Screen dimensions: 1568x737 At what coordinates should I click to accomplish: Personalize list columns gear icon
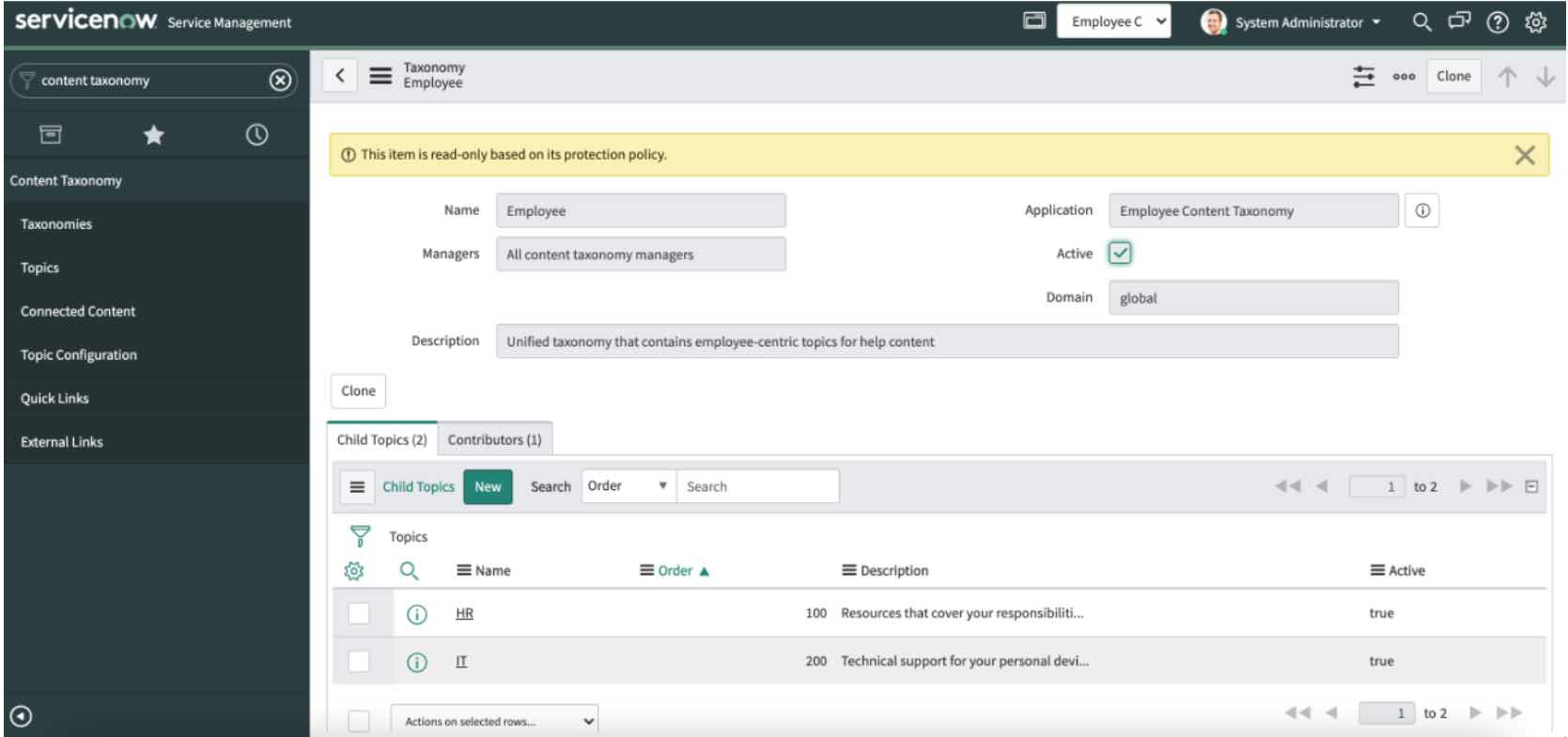point(354,570)
